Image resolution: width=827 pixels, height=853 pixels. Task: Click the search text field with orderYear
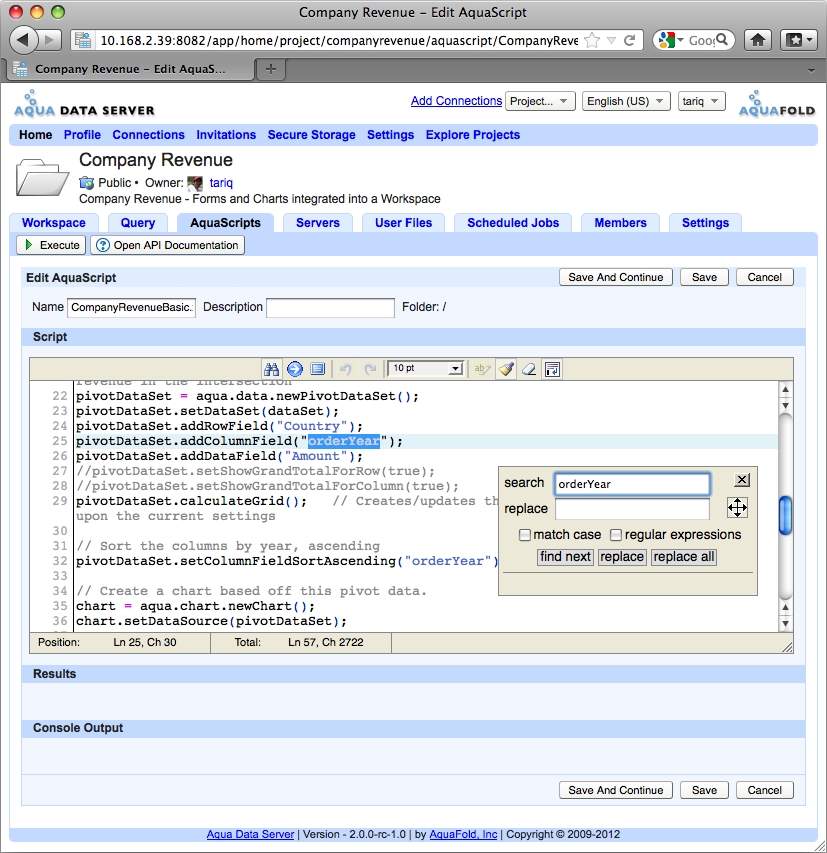(x=632, y=484)
